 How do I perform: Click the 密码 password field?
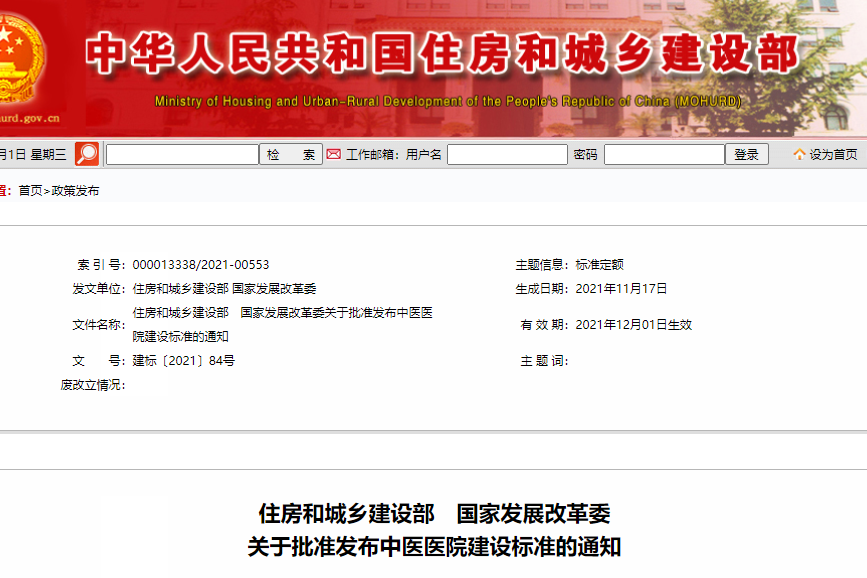(665, 154)
